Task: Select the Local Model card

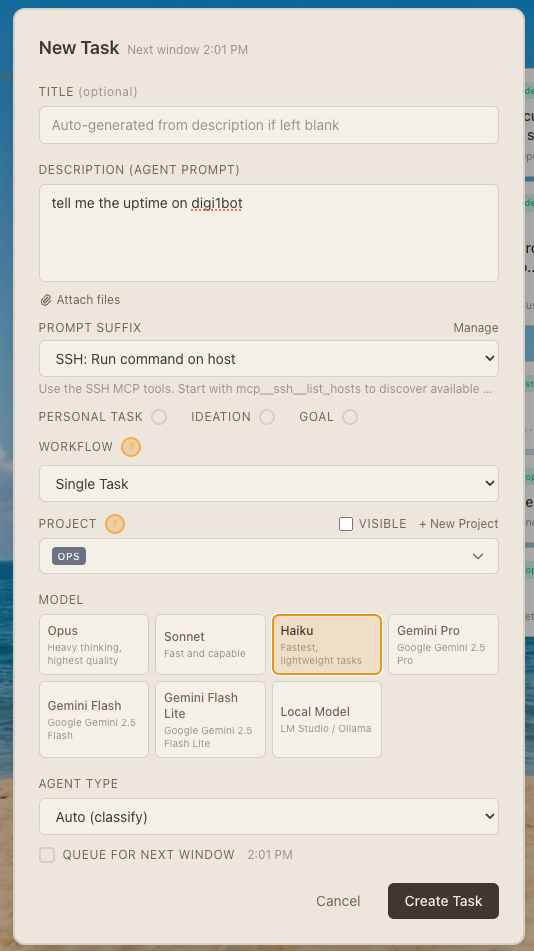Action: (x=327, y=719)
